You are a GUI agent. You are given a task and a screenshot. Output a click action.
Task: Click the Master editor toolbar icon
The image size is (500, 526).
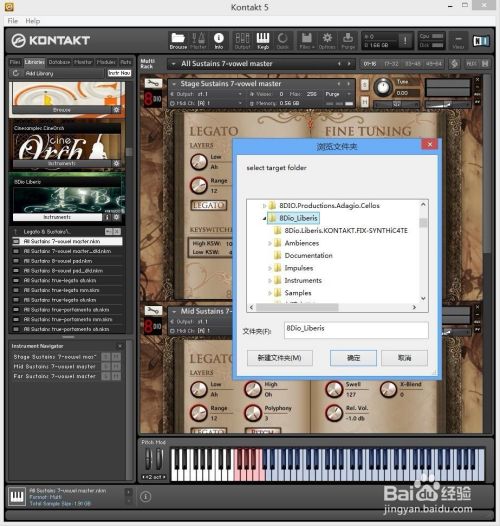[x=198, y=41]
